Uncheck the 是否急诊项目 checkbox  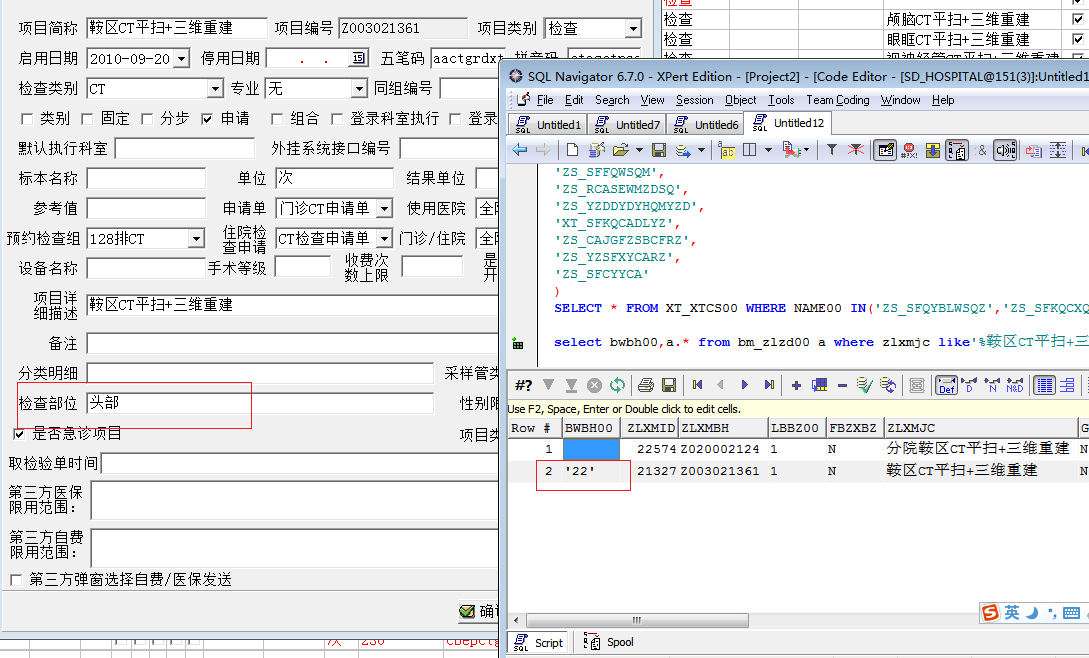point(19,434)
